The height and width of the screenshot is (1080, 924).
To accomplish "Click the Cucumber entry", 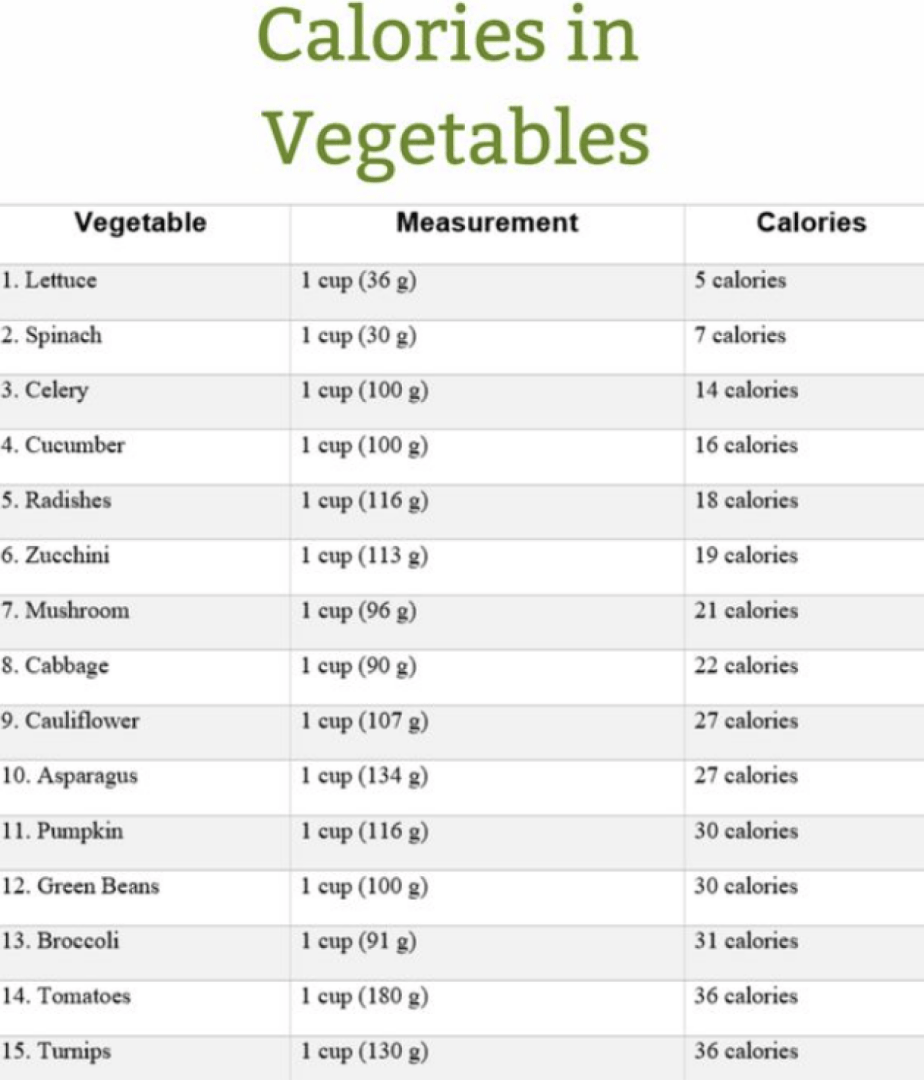I will 63,446.
